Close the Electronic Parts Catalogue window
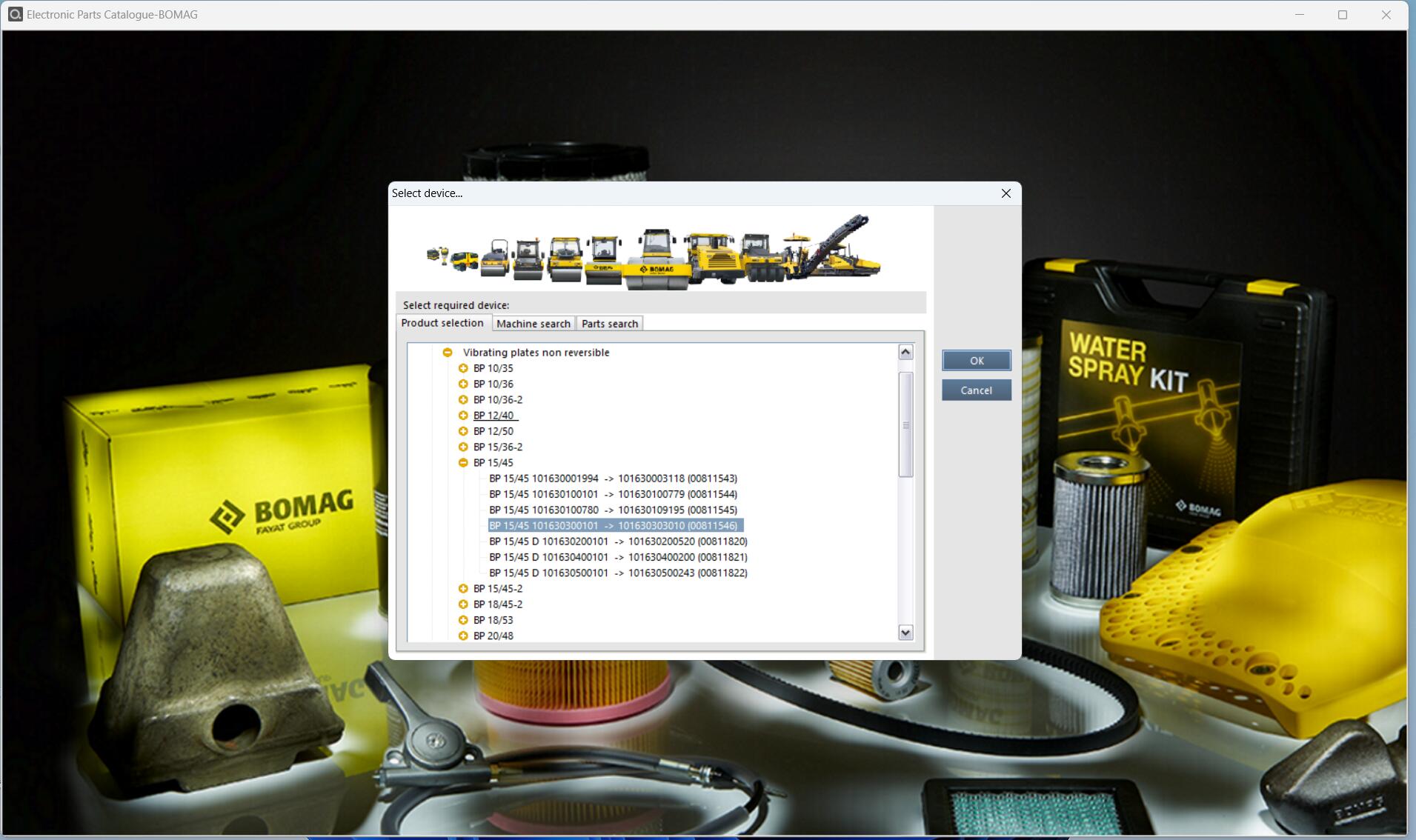This screenshot has height=840, width=1416. (1386, 15)
